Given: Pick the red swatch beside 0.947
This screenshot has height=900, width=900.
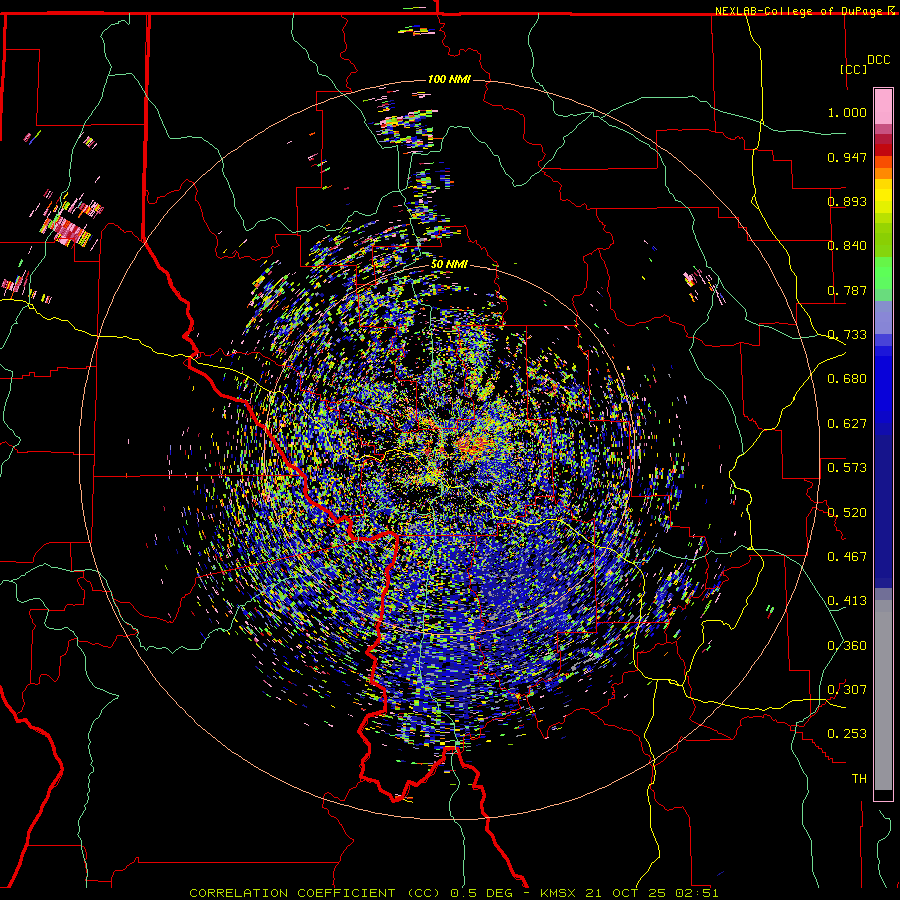Looking at the screenshot, I should click(x=883, y=150).
